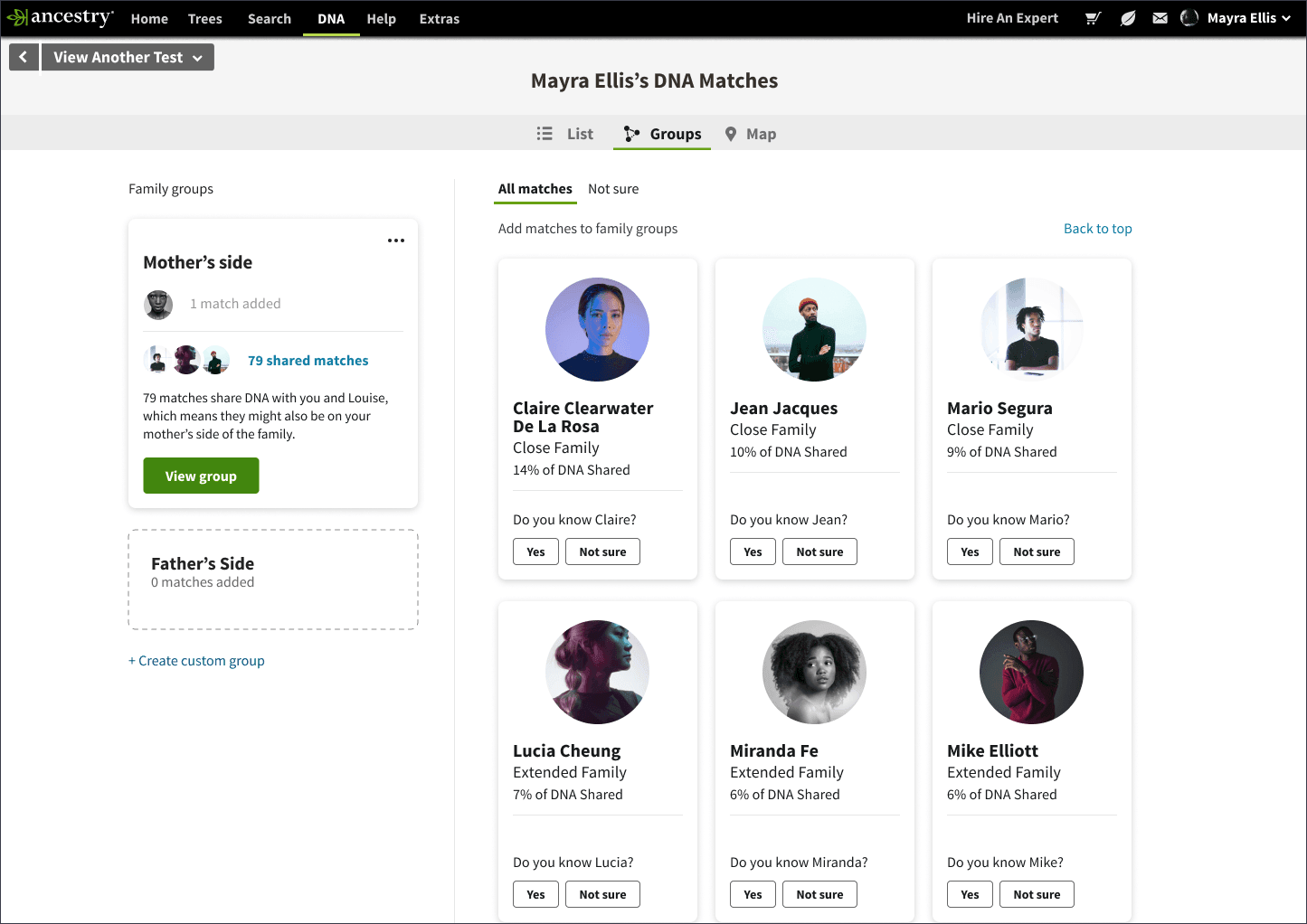Select the Father's Side empty group box

click(273, 580)
